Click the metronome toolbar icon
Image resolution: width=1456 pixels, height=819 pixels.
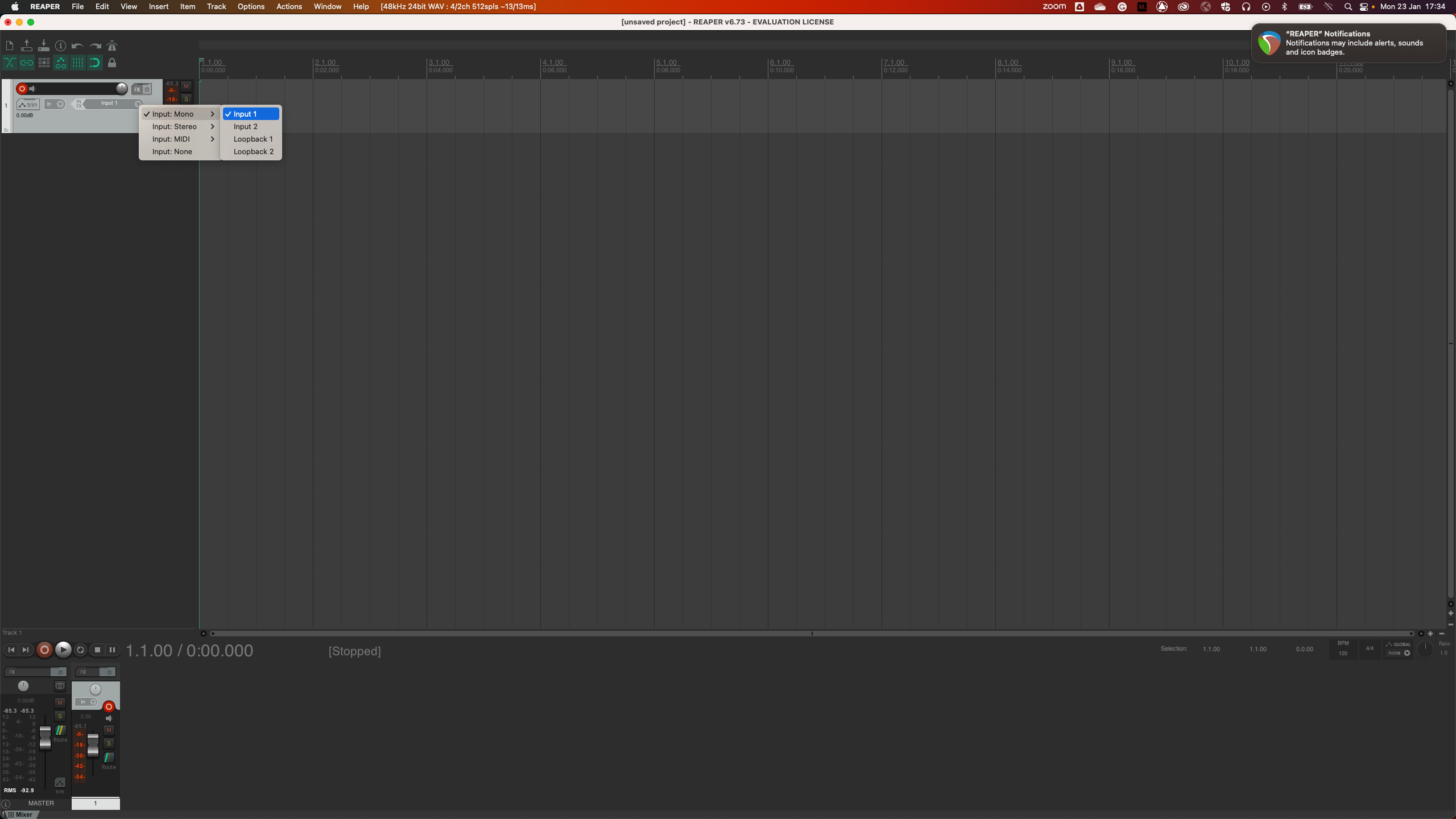[112, 45]
